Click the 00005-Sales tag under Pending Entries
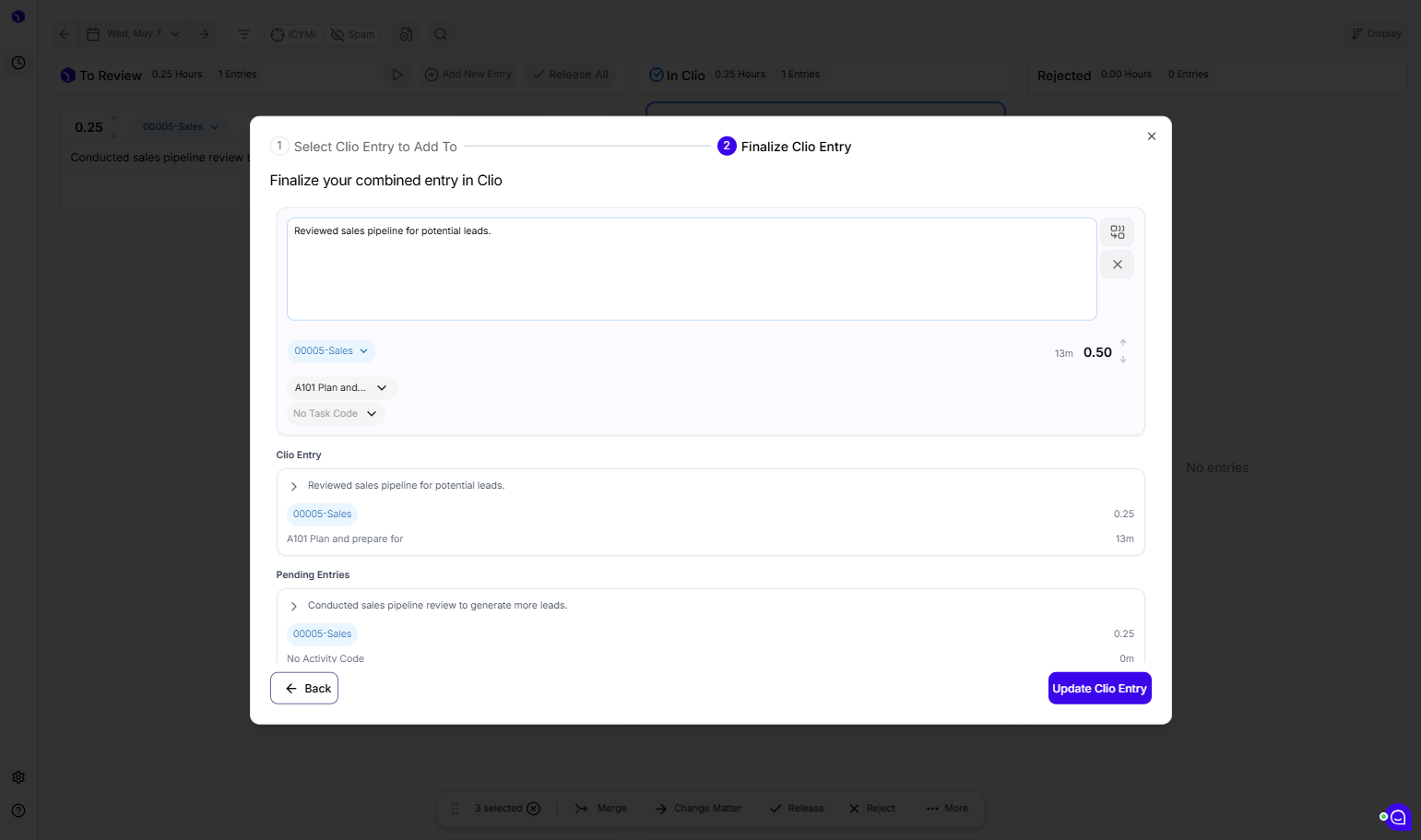 pos(322,634)
